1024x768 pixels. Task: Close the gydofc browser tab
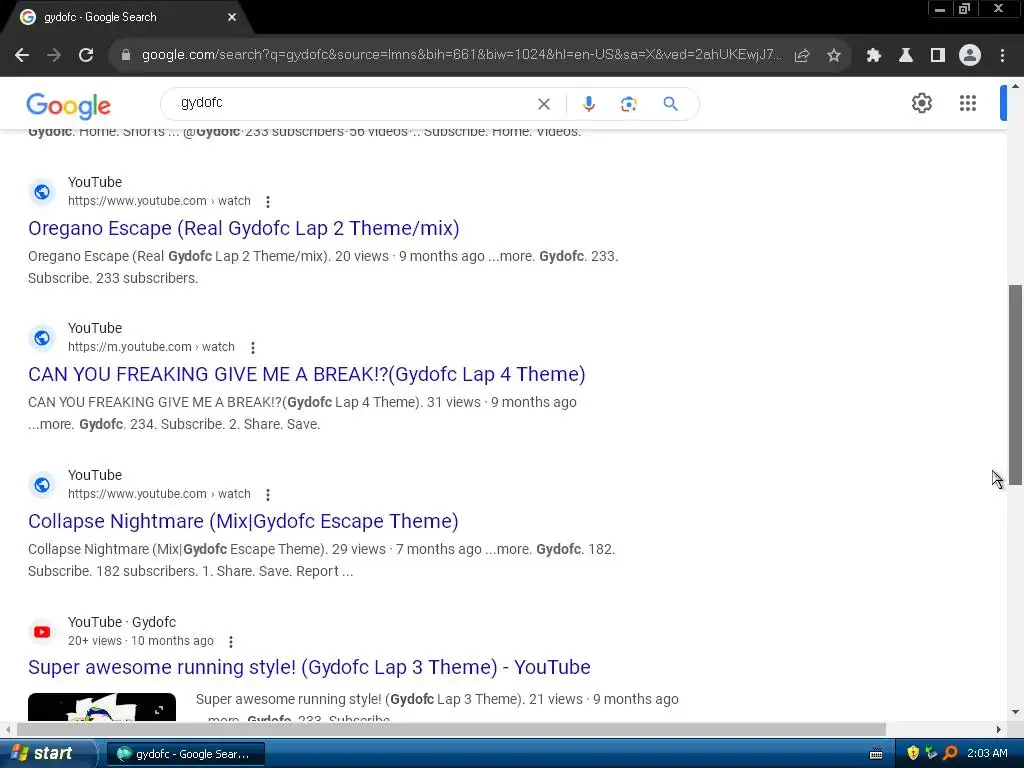[x=232, y=17]
